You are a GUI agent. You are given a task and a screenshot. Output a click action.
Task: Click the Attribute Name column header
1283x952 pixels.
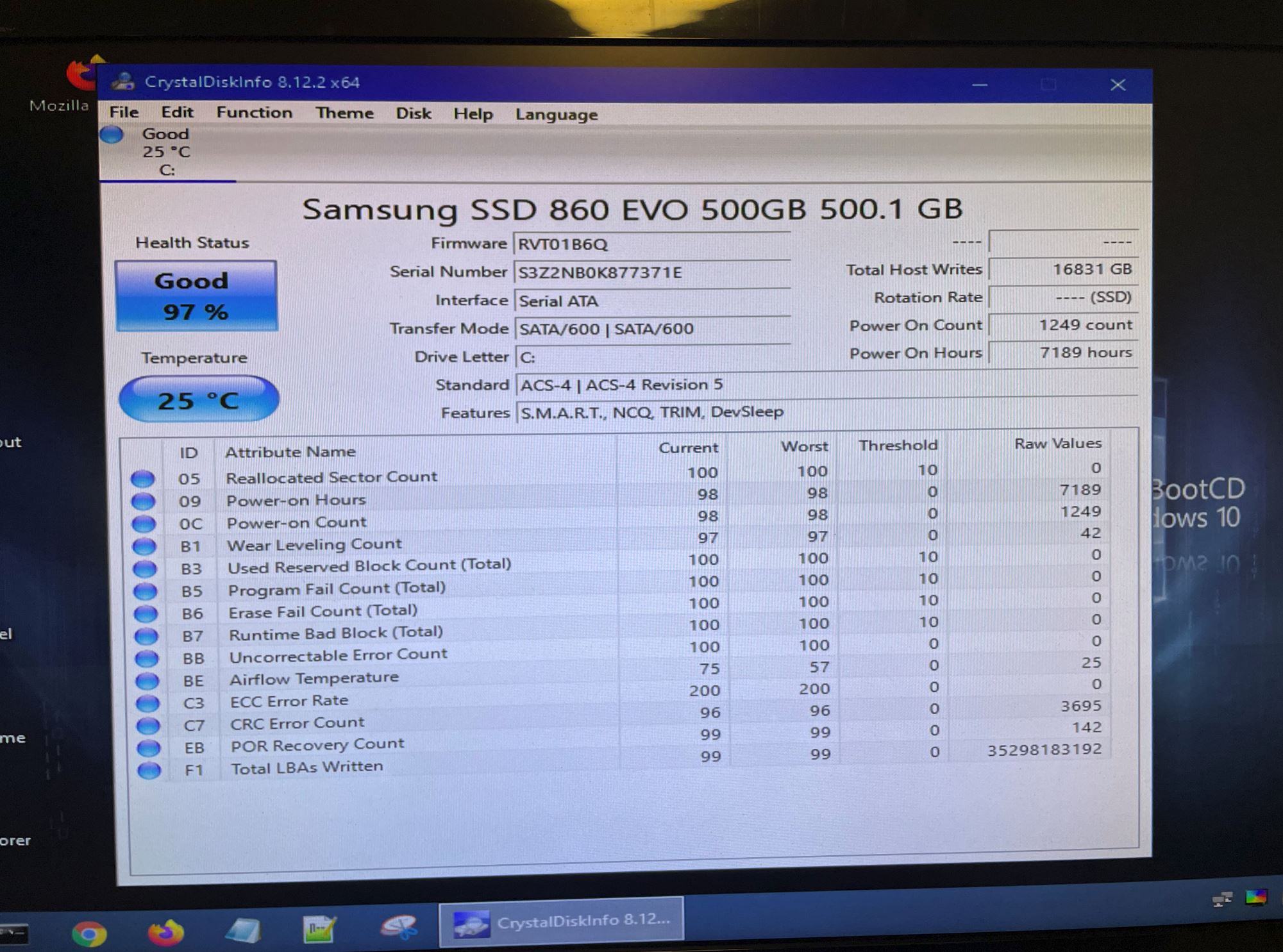[x=290, y=452]
